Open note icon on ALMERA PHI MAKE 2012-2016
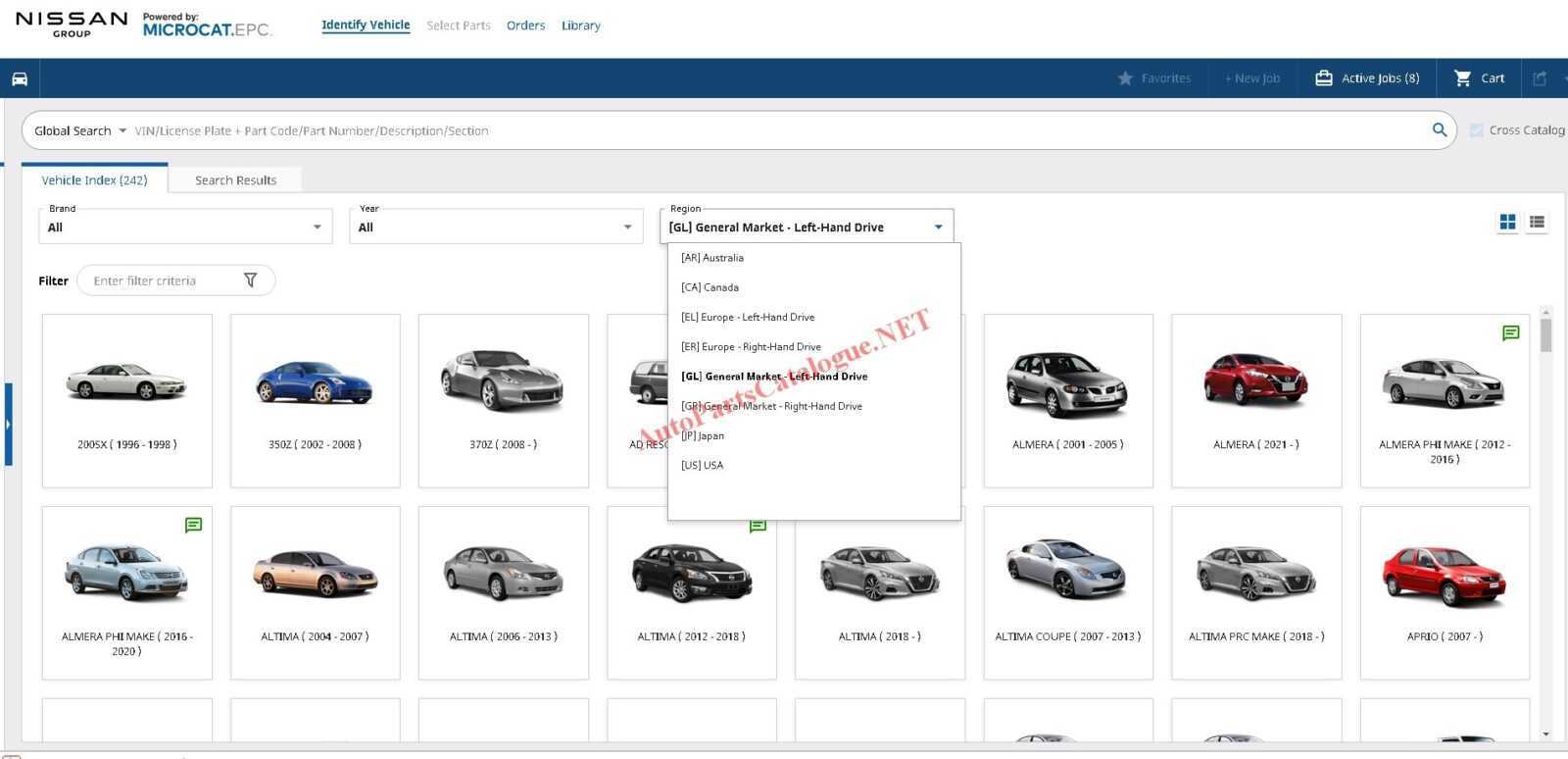 click(x=1510, y=333)
